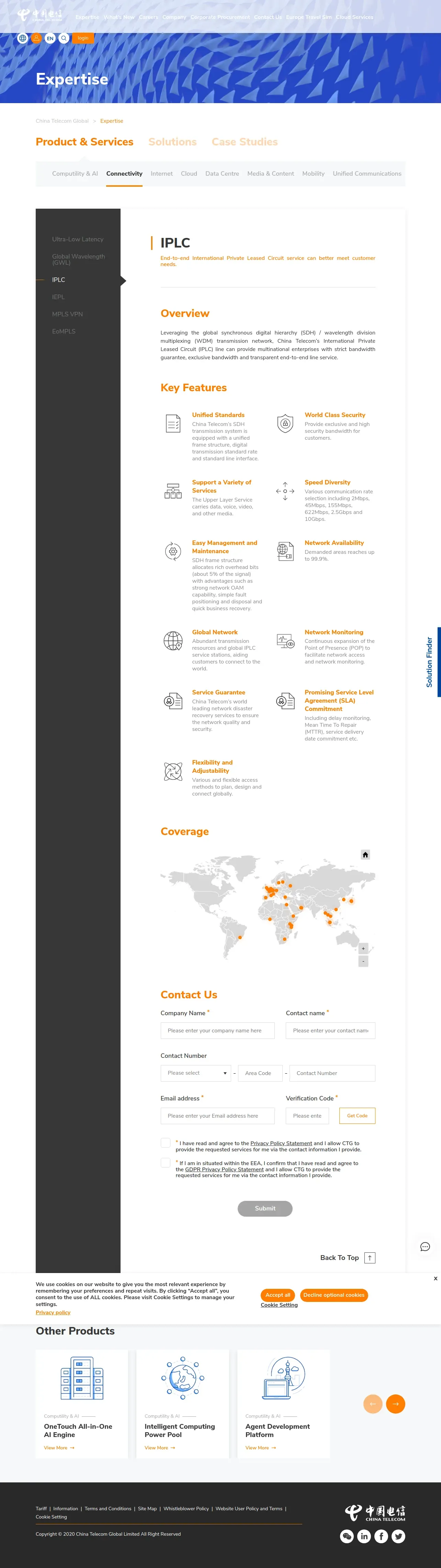Open Global Wavelength (GWL) in the sidebar
This screenshot has width=441, height=1568.
78,259
